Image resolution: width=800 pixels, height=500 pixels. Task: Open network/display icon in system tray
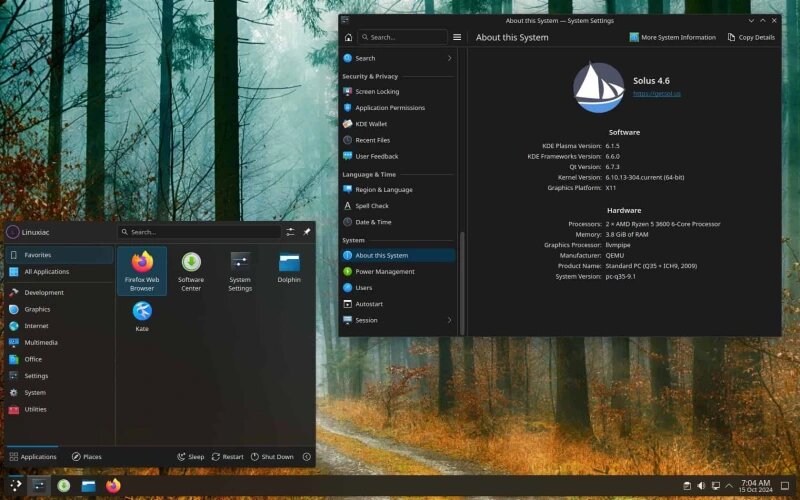click(x=716, y=485)
